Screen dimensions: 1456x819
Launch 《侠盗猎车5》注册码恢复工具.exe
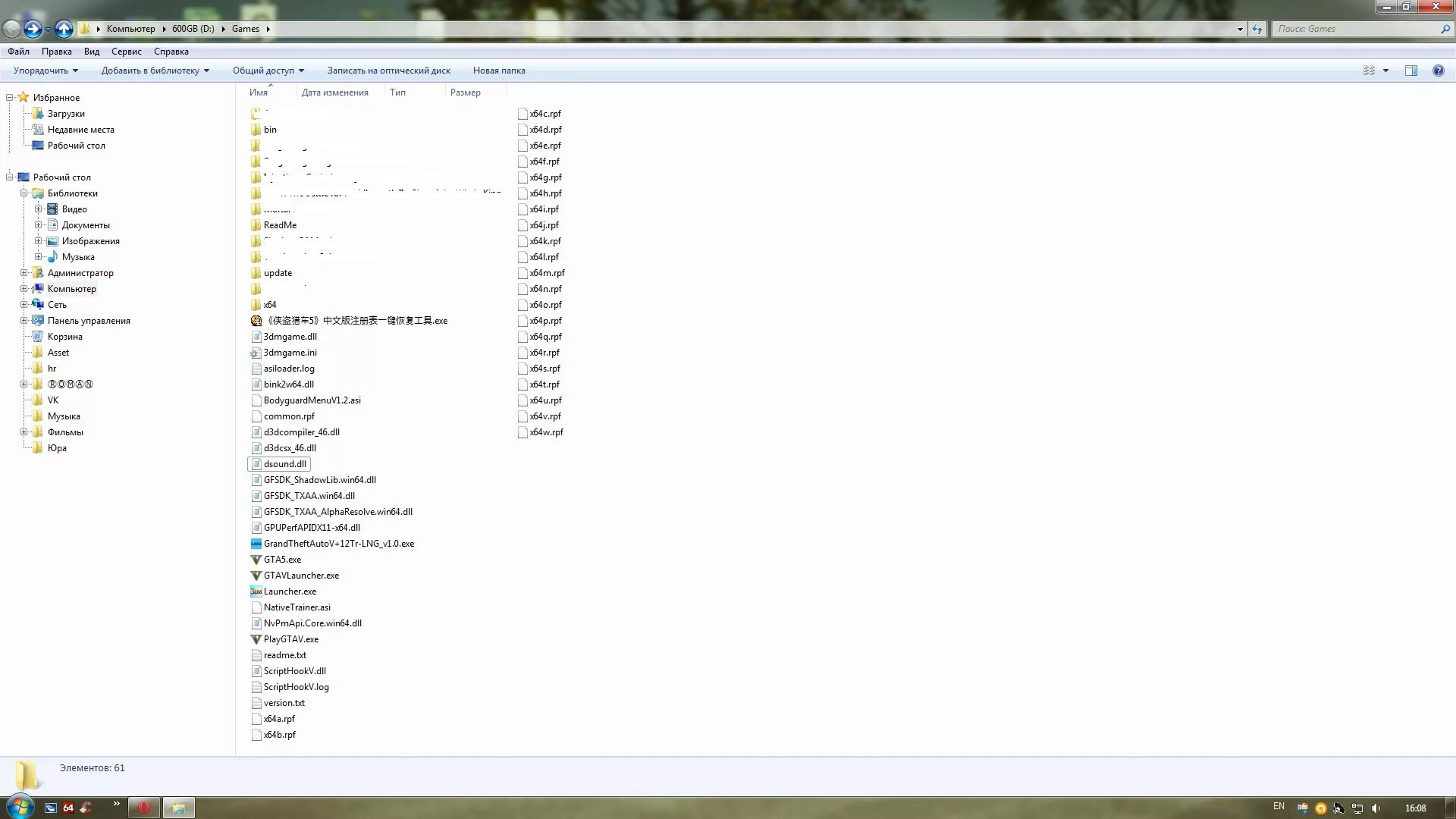click(x=355, y=320)
